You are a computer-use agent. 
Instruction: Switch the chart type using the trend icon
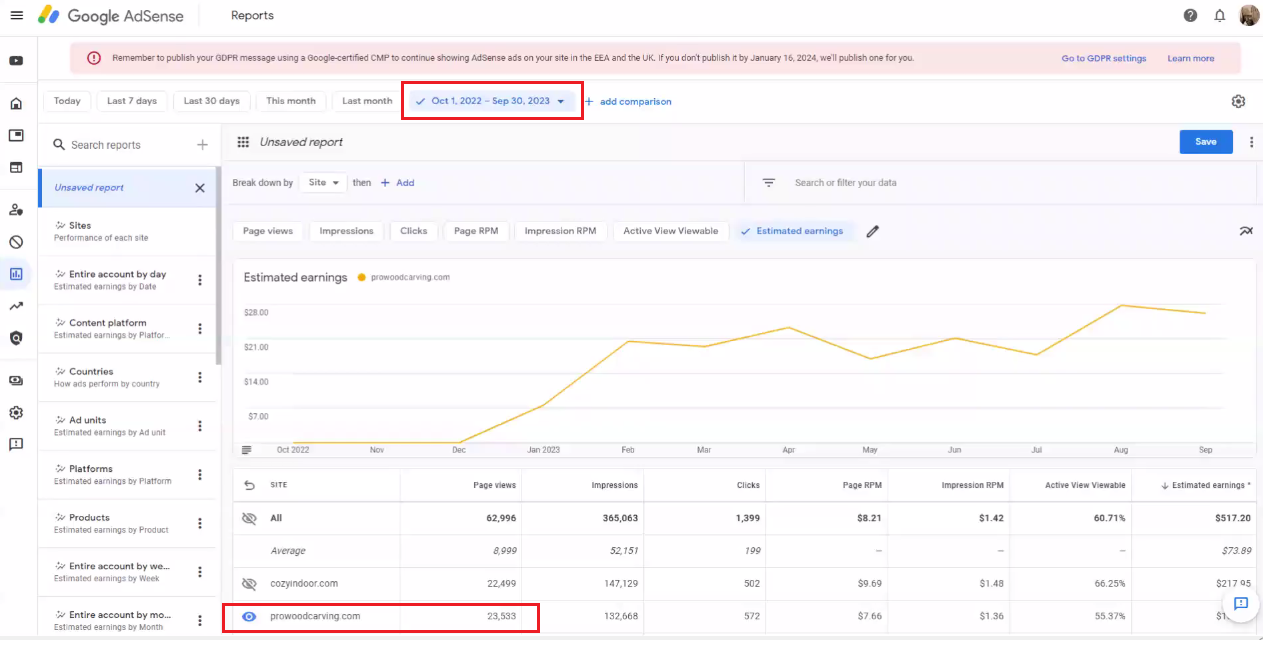point(1246,231)
